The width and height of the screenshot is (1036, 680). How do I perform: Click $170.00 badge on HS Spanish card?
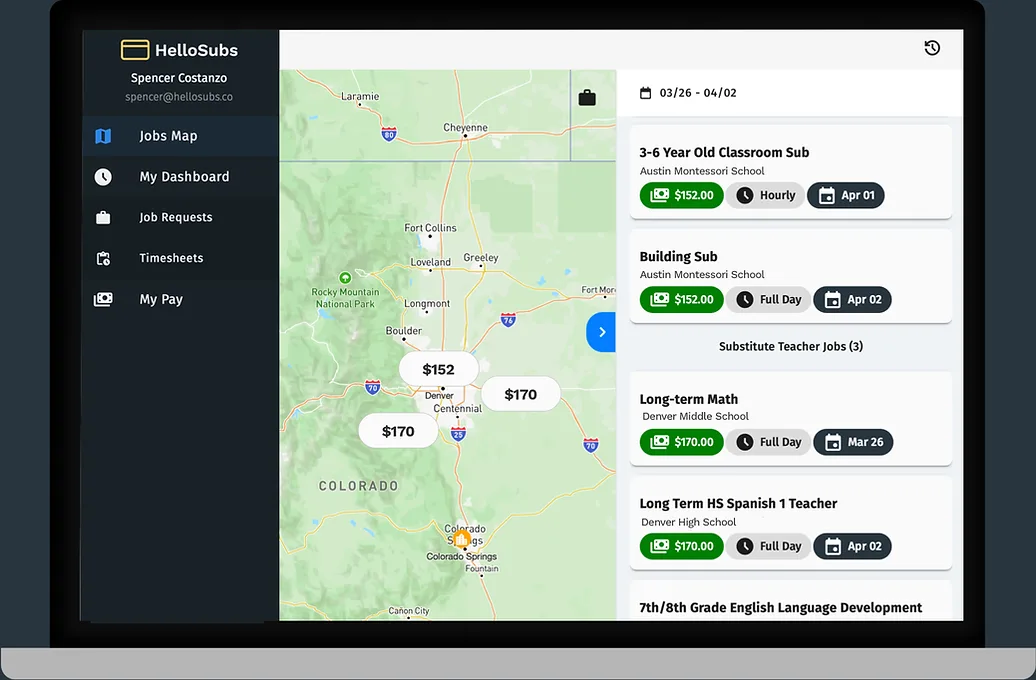click(x=682, y=547)
